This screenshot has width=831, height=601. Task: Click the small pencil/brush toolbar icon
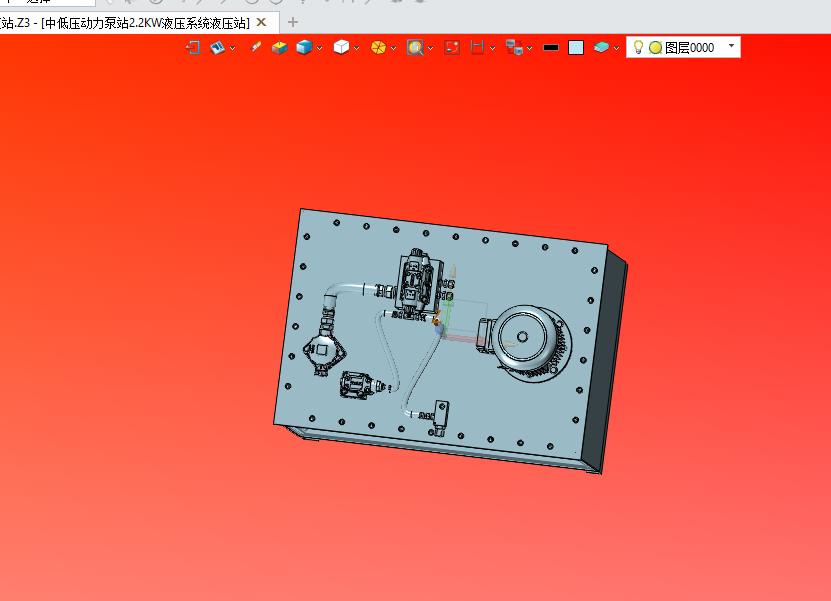[256, 47]
